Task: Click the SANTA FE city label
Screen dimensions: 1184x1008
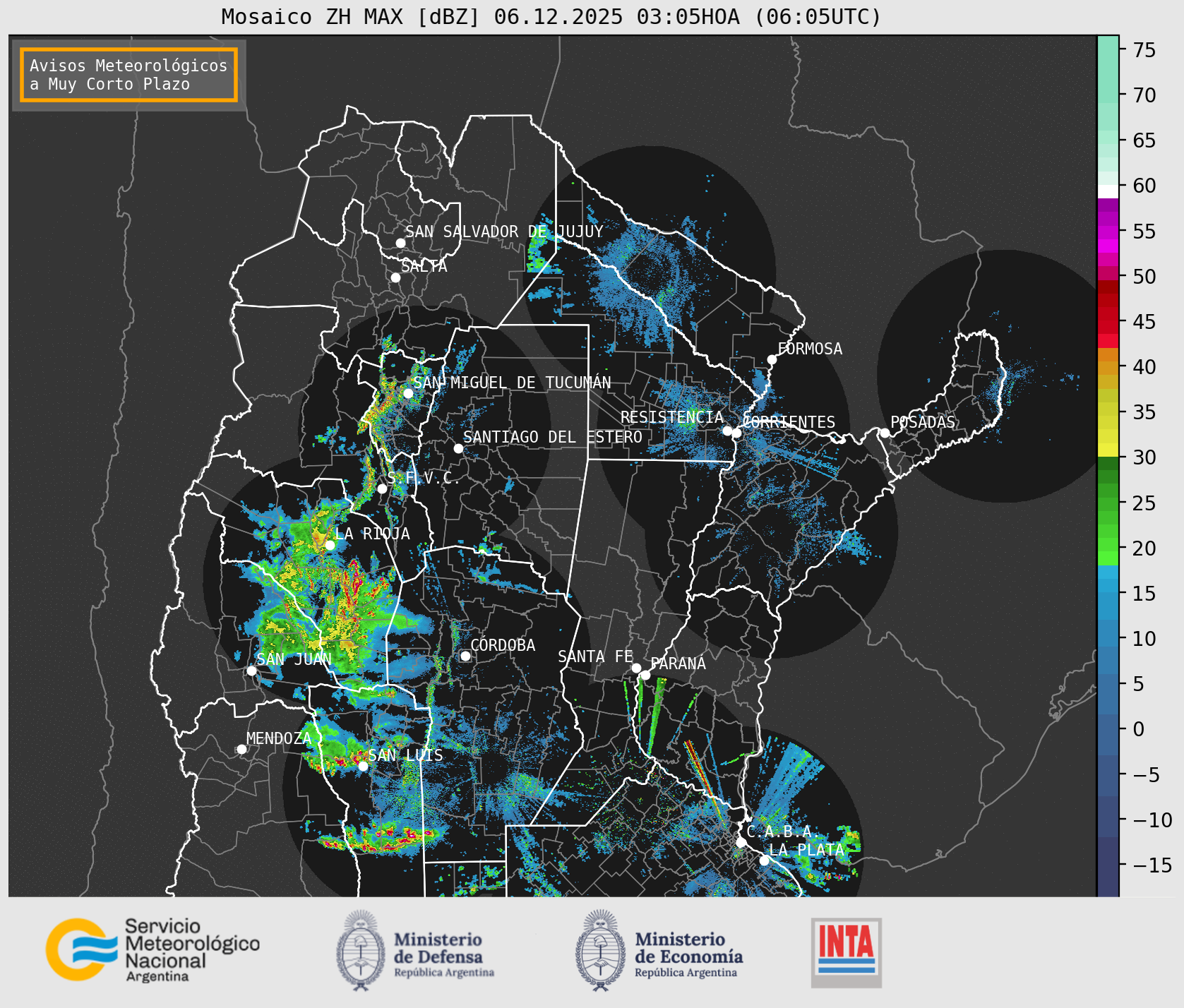Action: click(595, 656)
